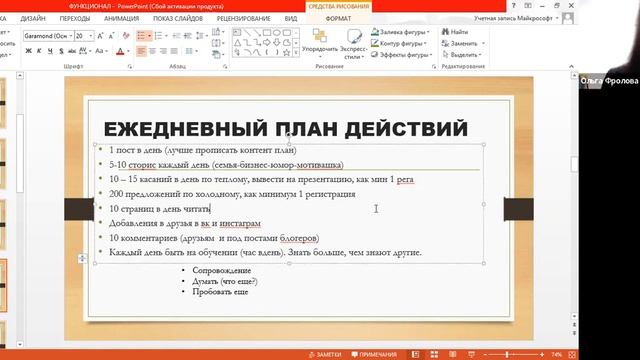The image size is (640, 360).
Task: Start slideshow from the status bar icon
Action: click(471, 354)
